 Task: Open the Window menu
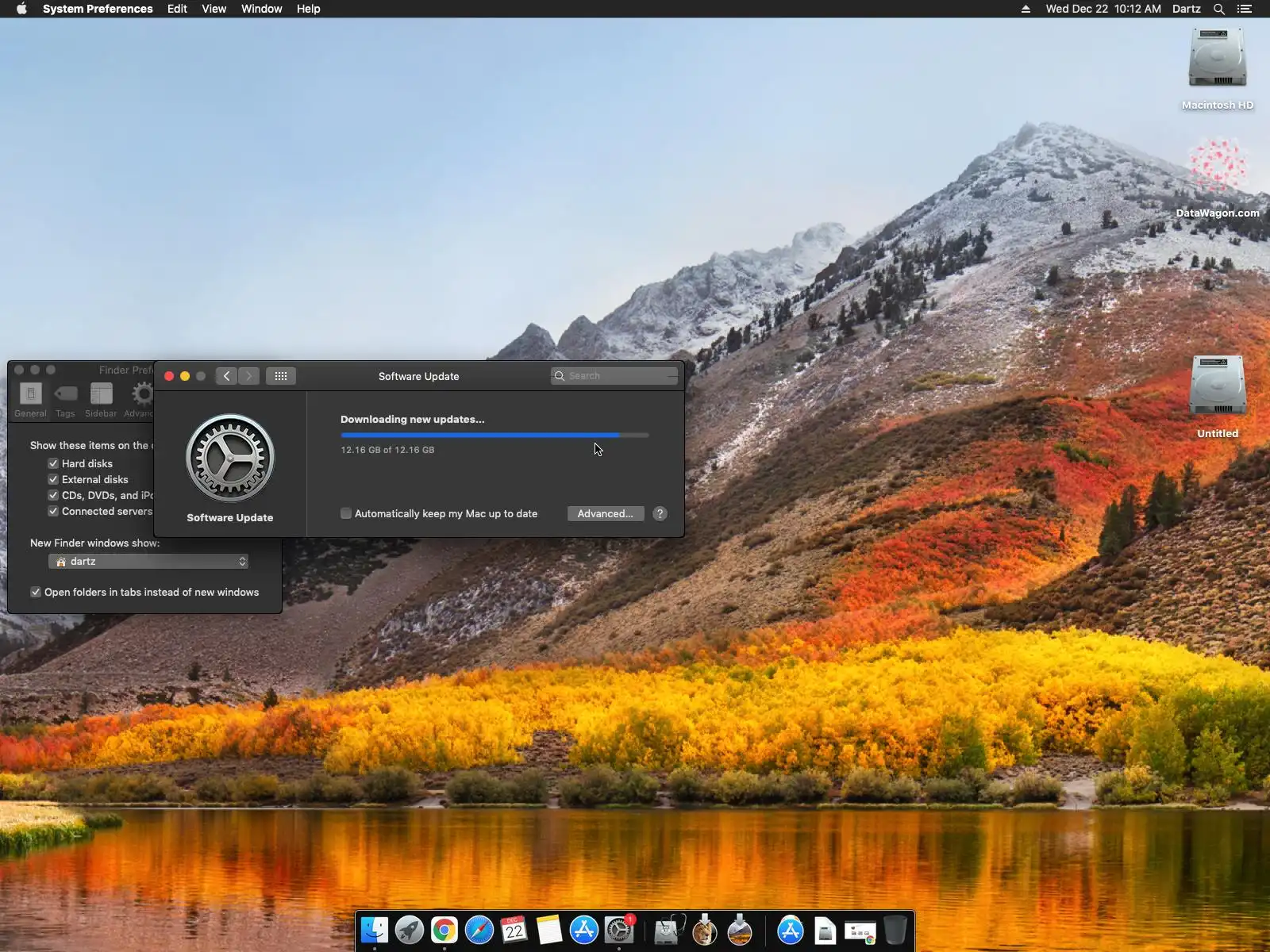(x=262, y=9)
